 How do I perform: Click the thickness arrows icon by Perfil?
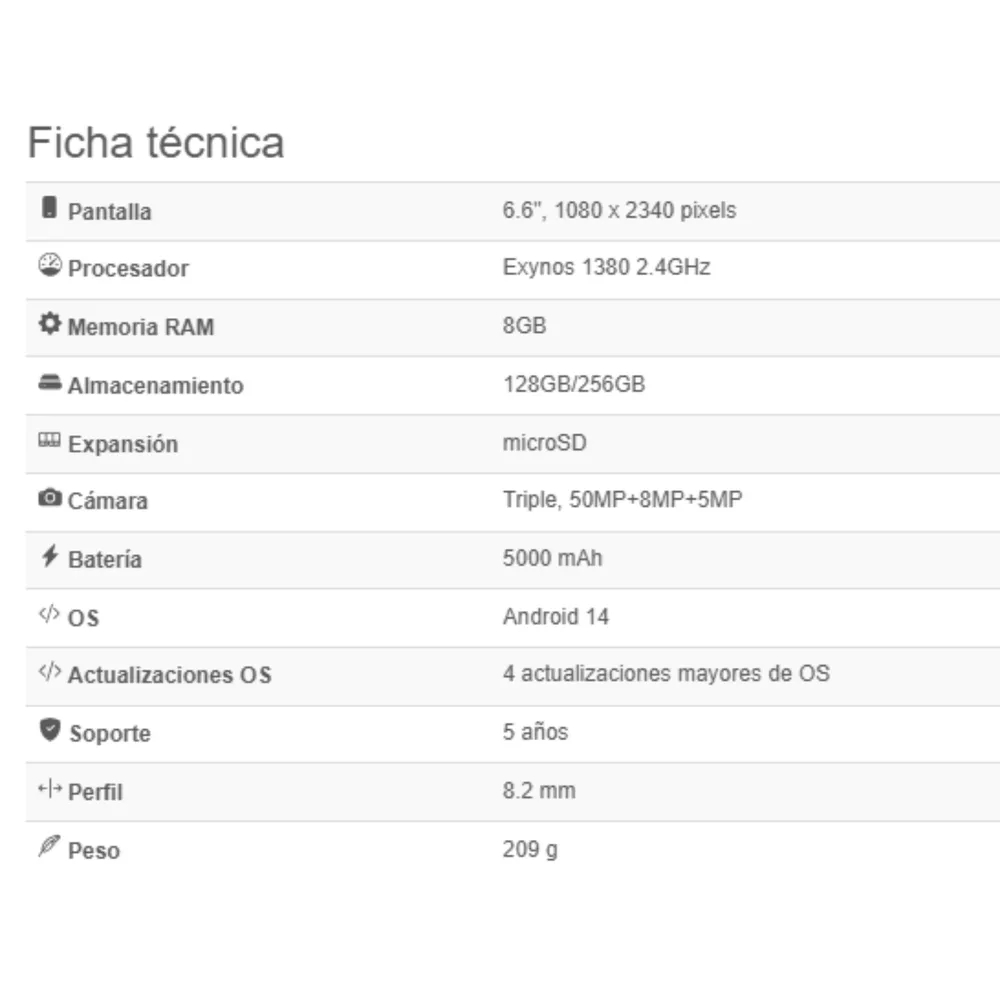50,789
